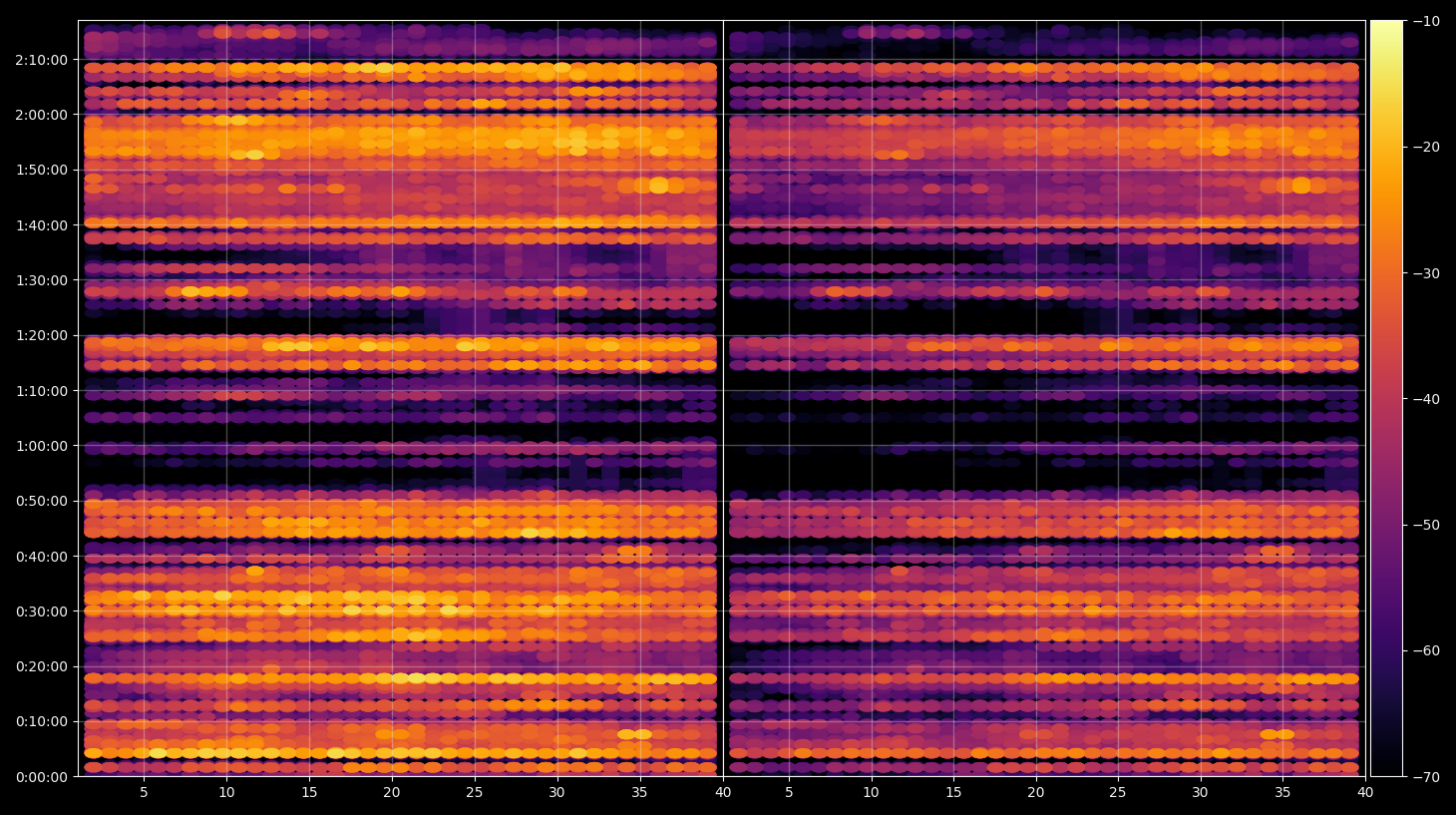Click x-axis tick 25 under the right heatmap
Viewport: 1456px width, 815px height.
[x=1118, y=793]
